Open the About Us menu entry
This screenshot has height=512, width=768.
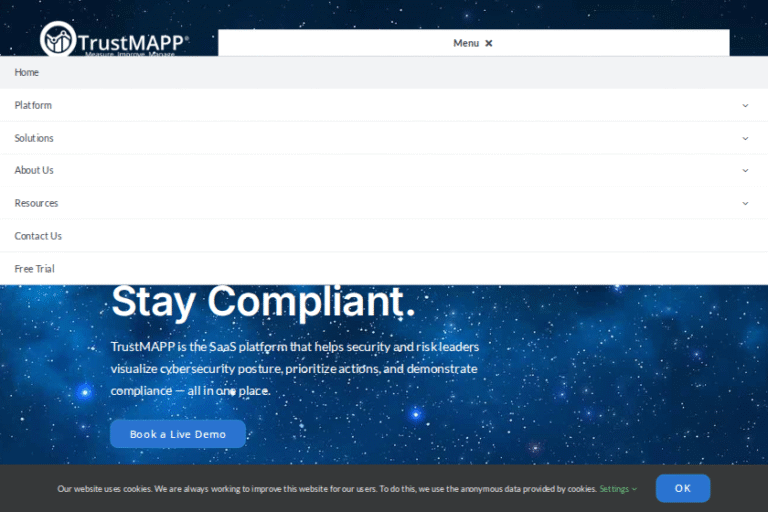coord(34,170)
